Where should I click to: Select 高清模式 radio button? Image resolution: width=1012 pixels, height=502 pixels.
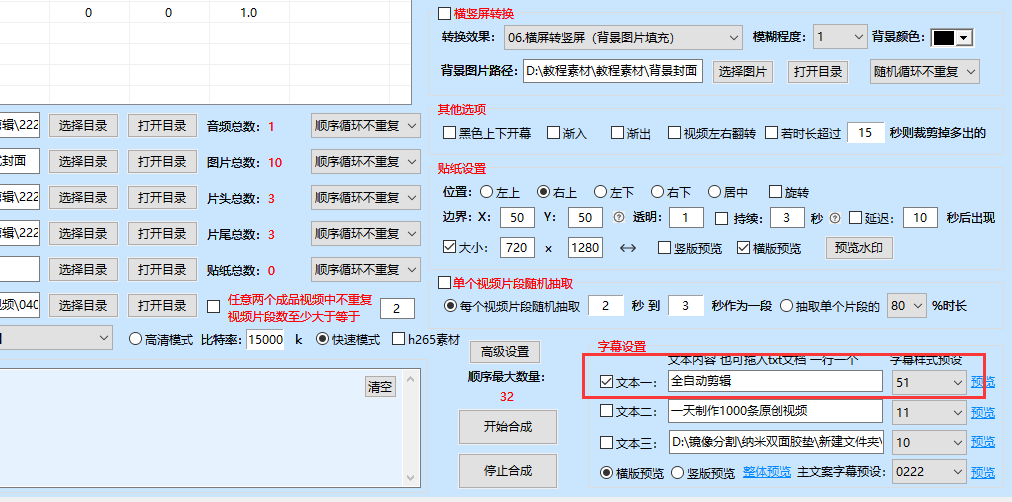(x=136, y=339)
